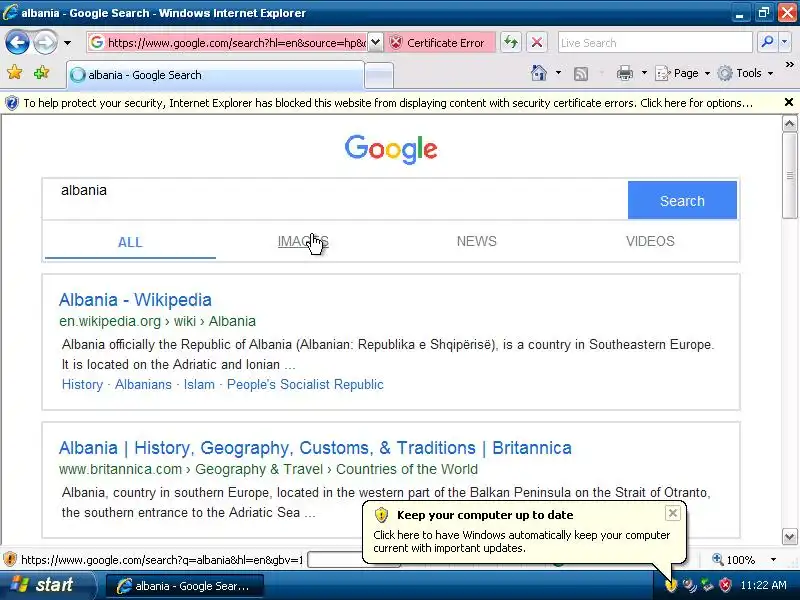Click the security information bar message

tap(388, 103)
